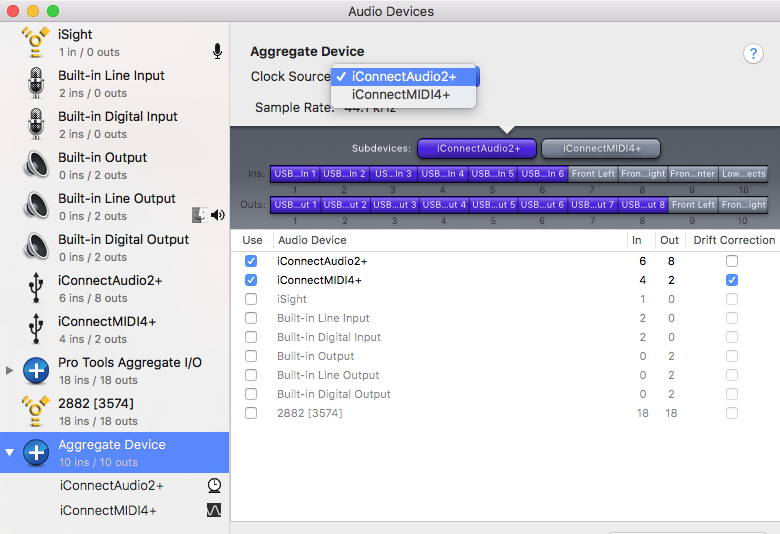Disable Drift Correction for iConnectMIDI4+

731,280
